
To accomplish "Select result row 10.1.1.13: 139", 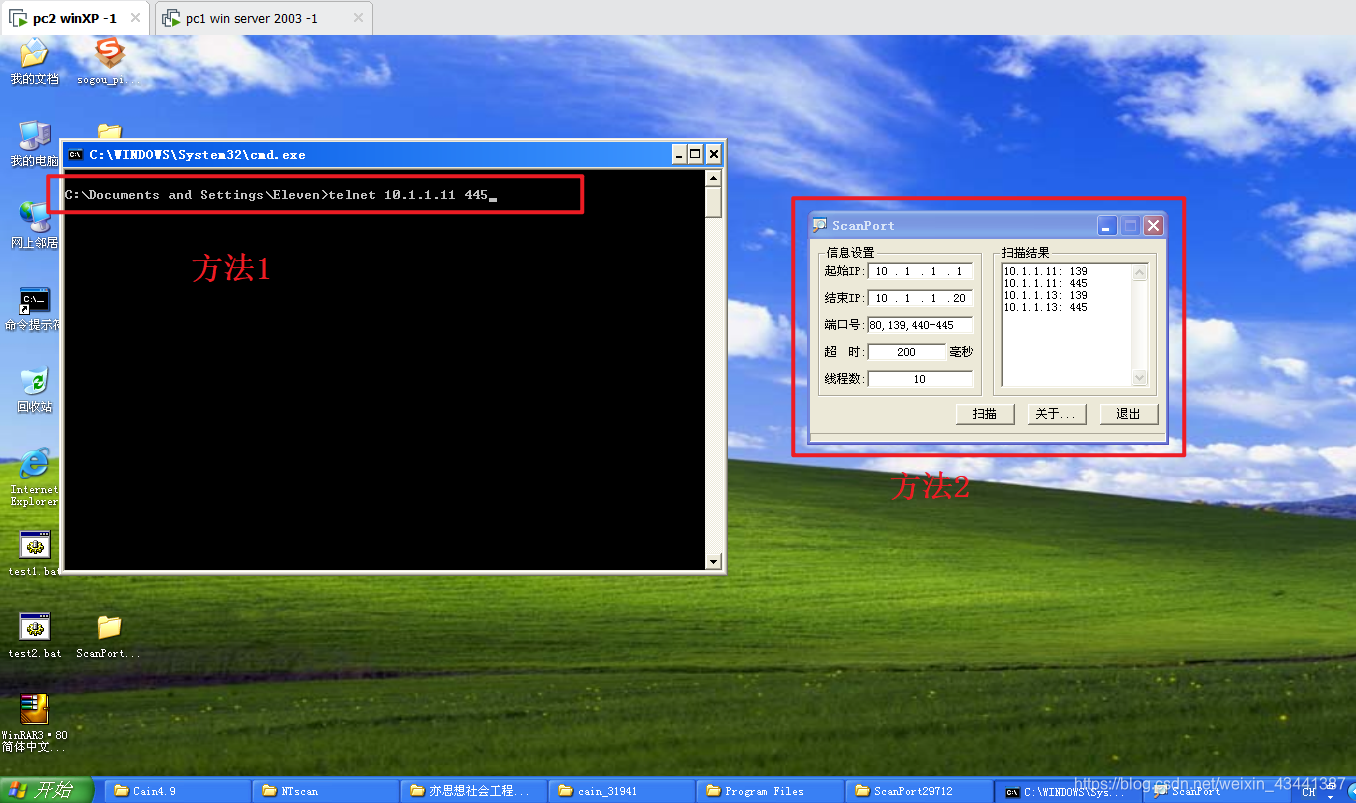I will coord(1045,295).
